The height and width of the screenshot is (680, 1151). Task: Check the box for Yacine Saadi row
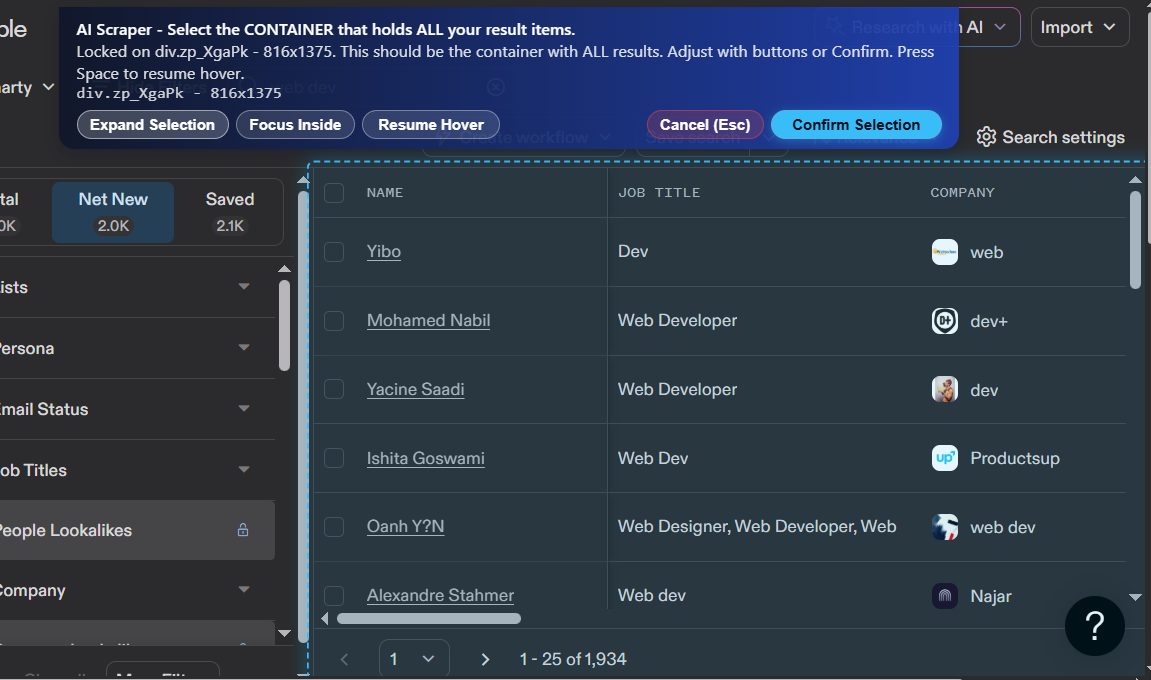(334, 389)
